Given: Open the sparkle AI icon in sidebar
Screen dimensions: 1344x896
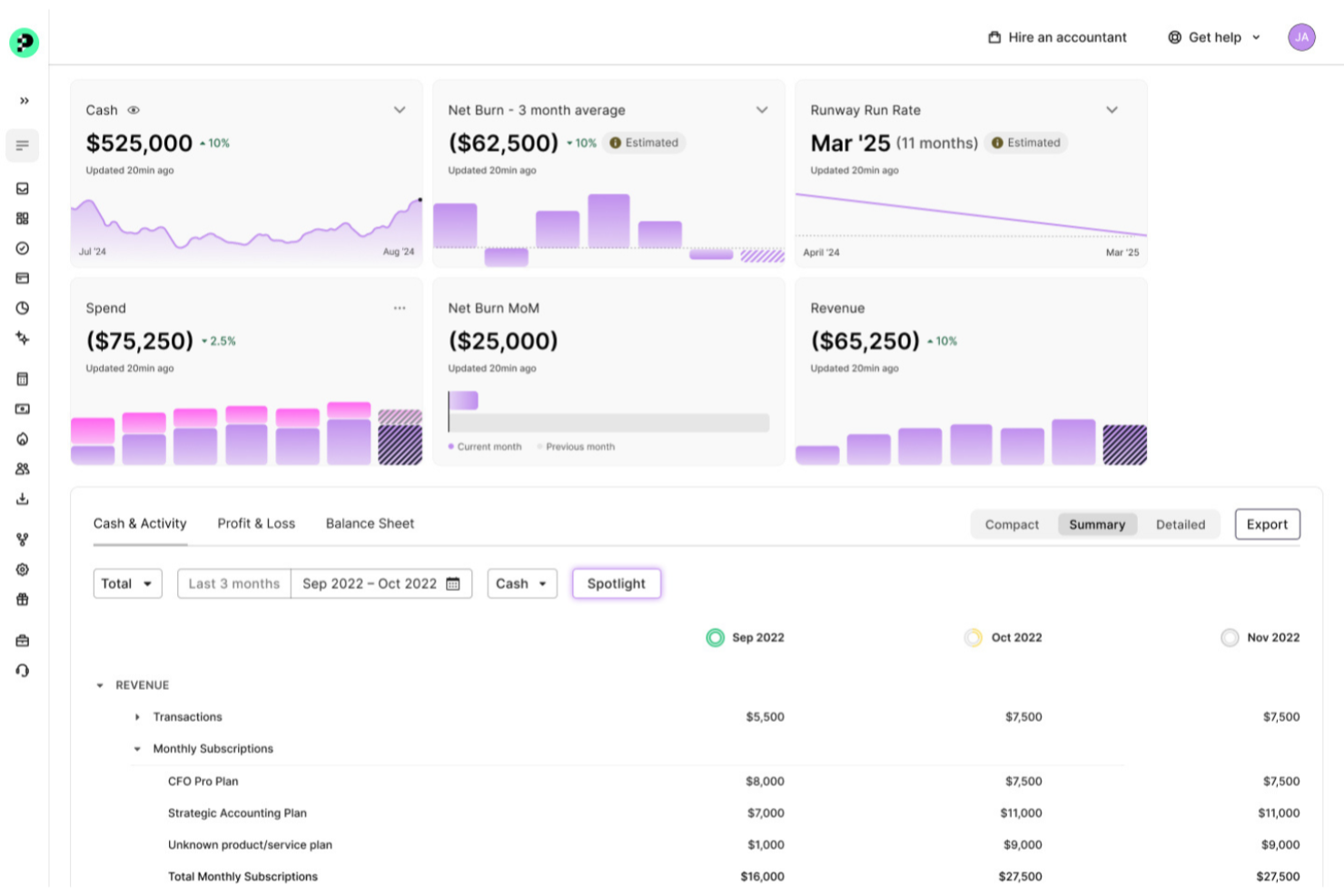Looking at the screenshot, I should coord(23,339).
